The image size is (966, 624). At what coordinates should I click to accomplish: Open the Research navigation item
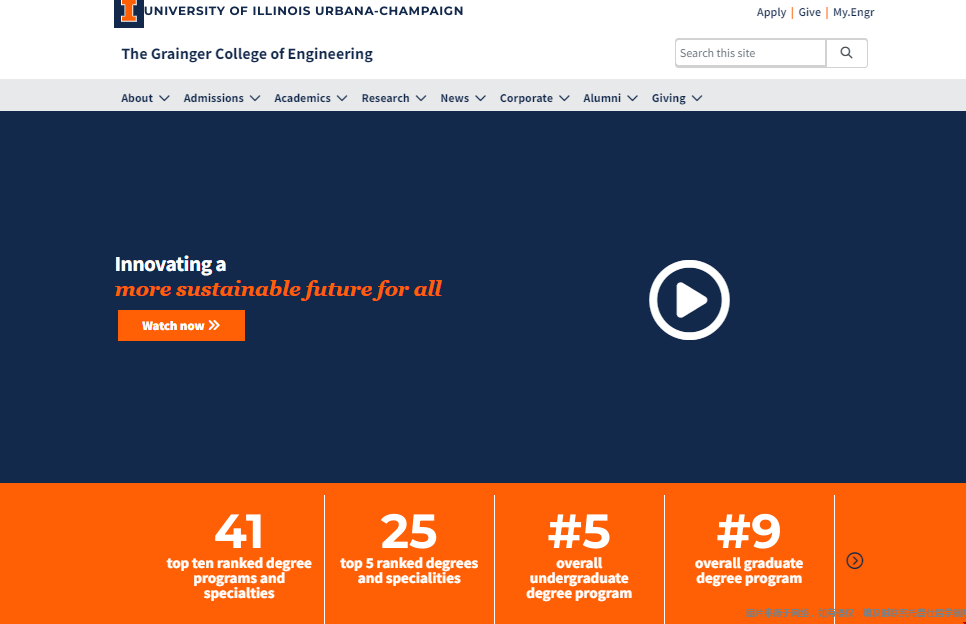(386, 98)
